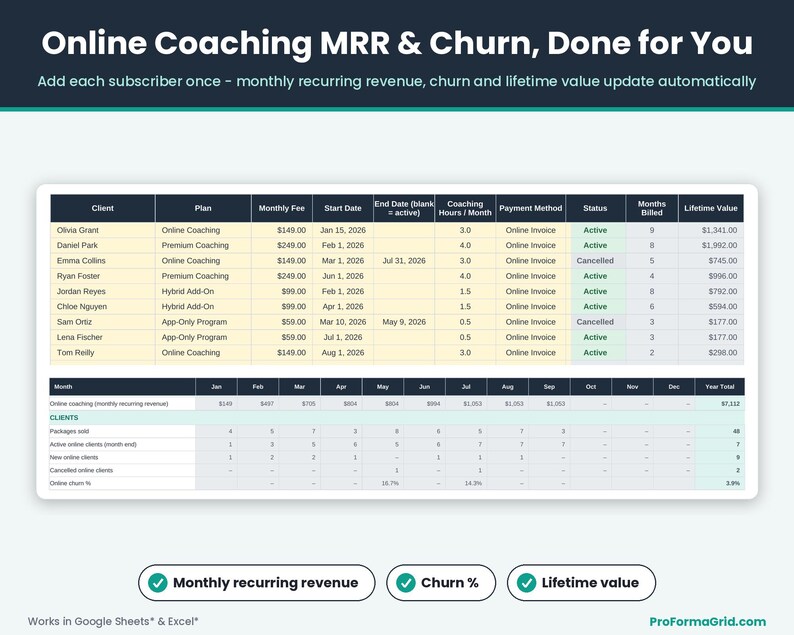
Task: Click the $1,341.00 lifetime value cell
Action: coord(711,230)
